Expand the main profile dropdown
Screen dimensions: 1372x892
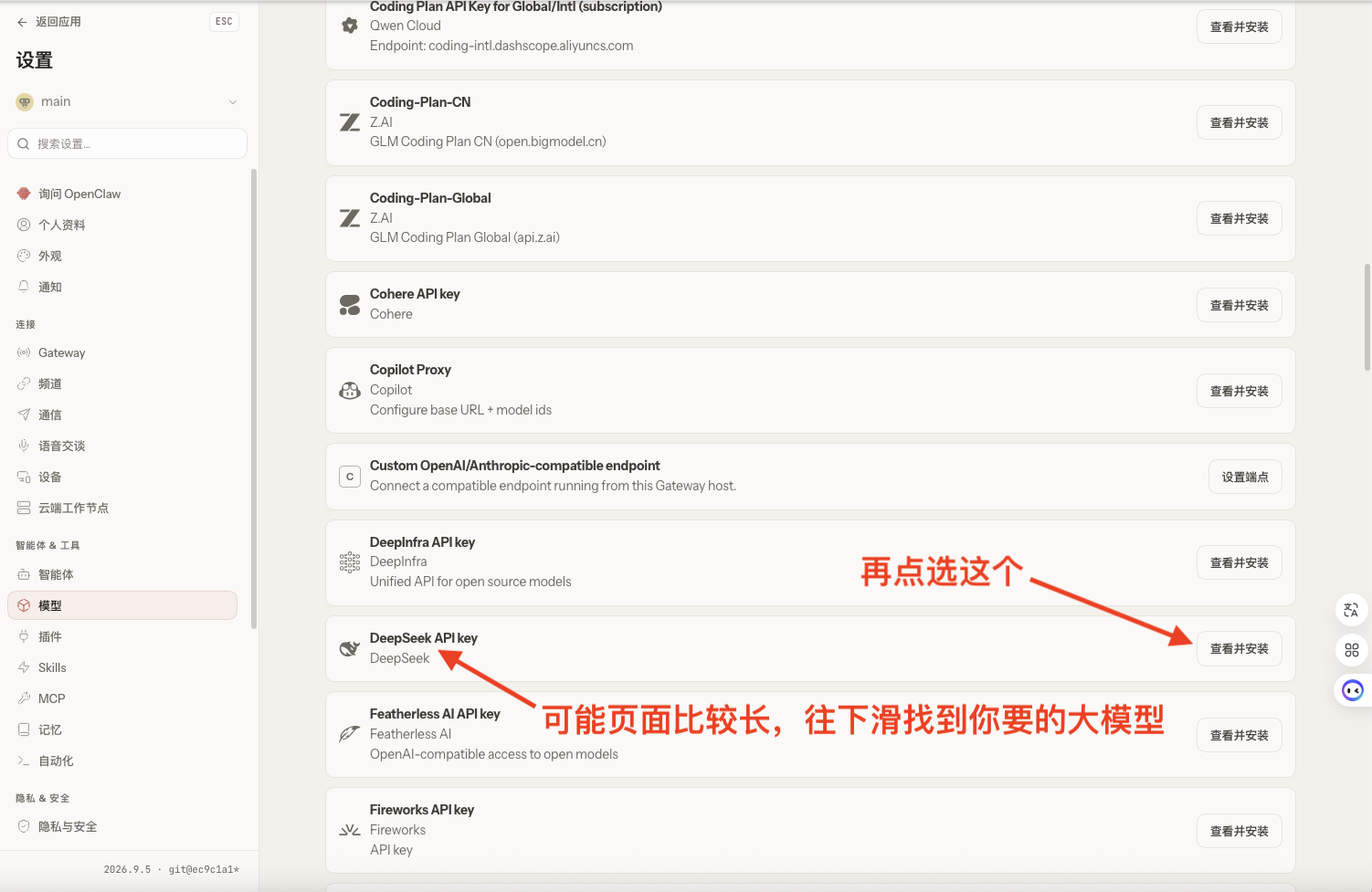tap(127, 101)
